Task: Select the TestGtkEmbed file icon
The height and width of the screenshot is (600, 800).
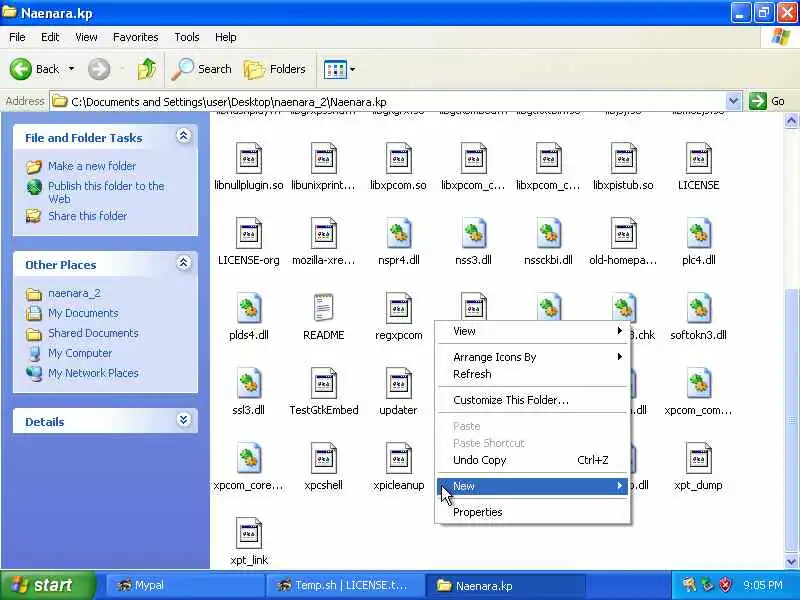Action: coord(323,384)
